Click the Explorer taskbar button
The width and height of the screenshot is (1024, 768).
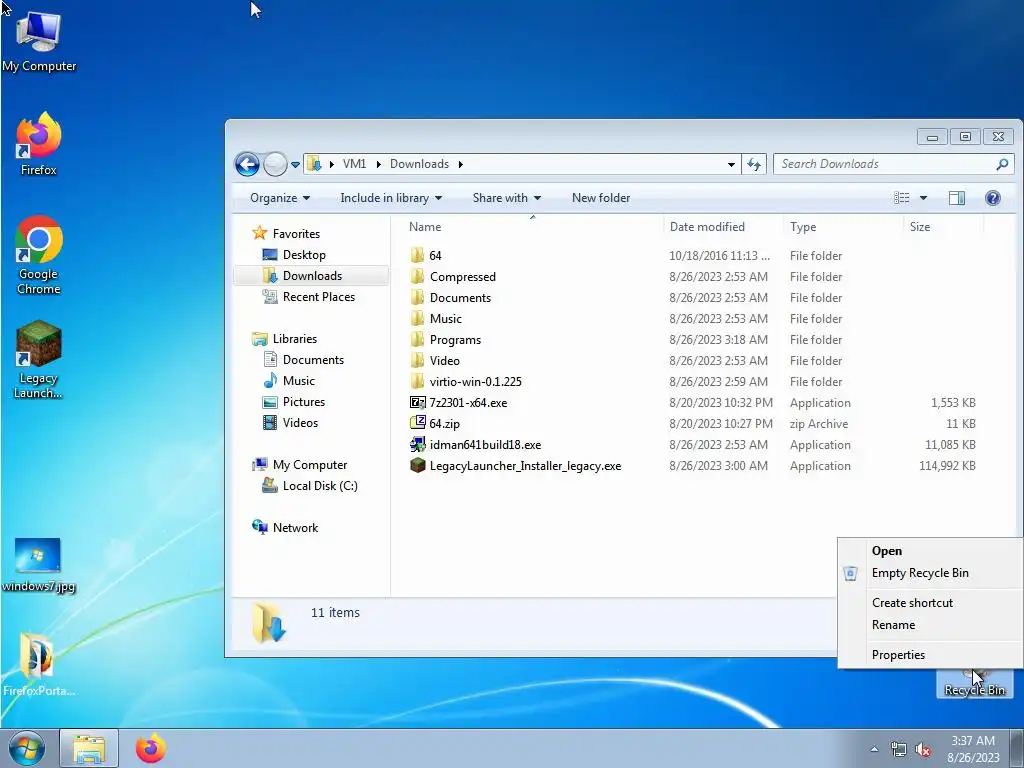point(89,748)
